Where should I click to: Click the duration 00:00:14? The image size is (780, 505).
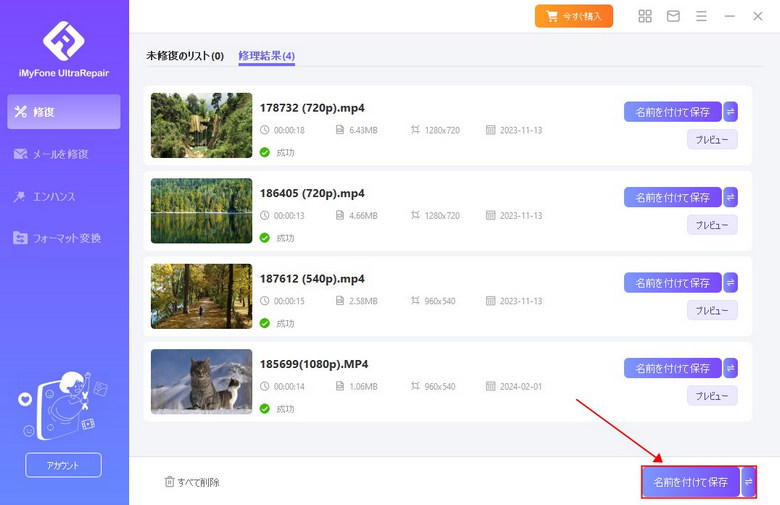pos(289,387)
